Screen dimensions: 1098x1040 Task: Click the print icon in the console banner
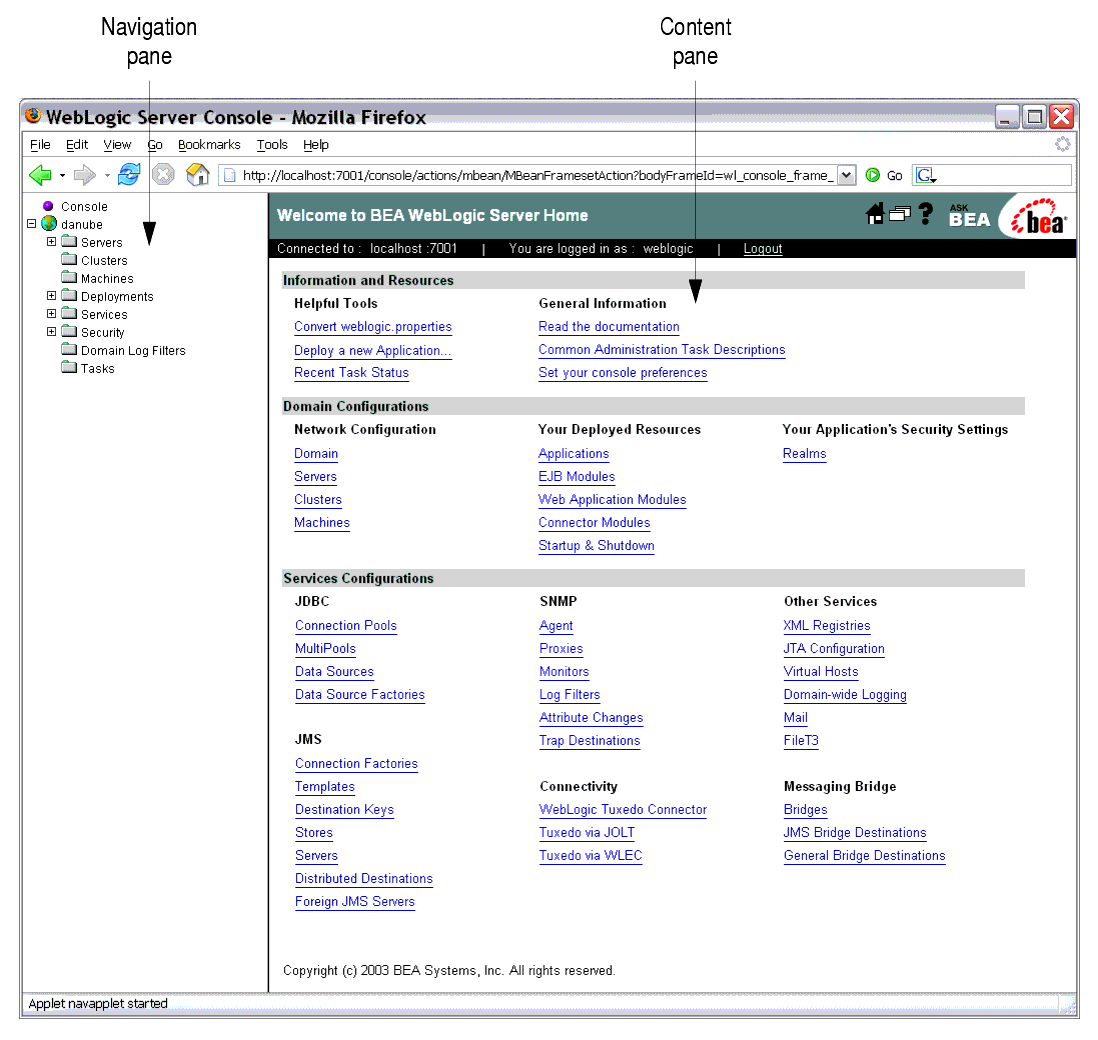[x=899, y=213]
